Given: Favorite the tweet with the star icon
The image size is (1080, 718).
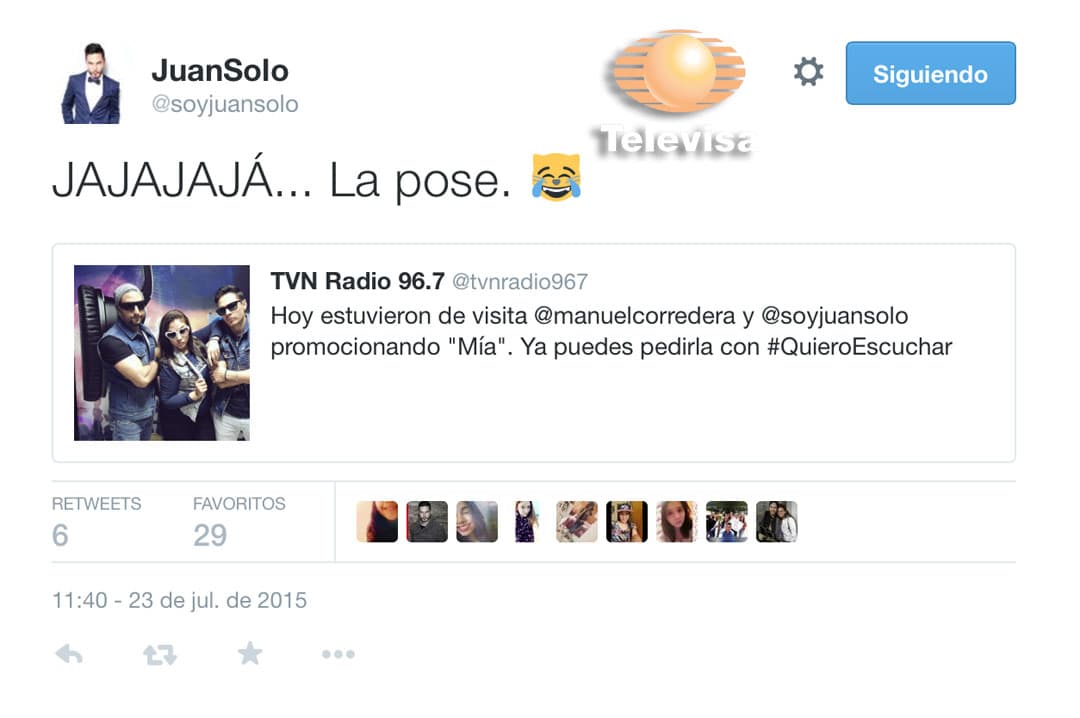Looking at the screenshot, I should pyautogui.click(x=250, y=653).
